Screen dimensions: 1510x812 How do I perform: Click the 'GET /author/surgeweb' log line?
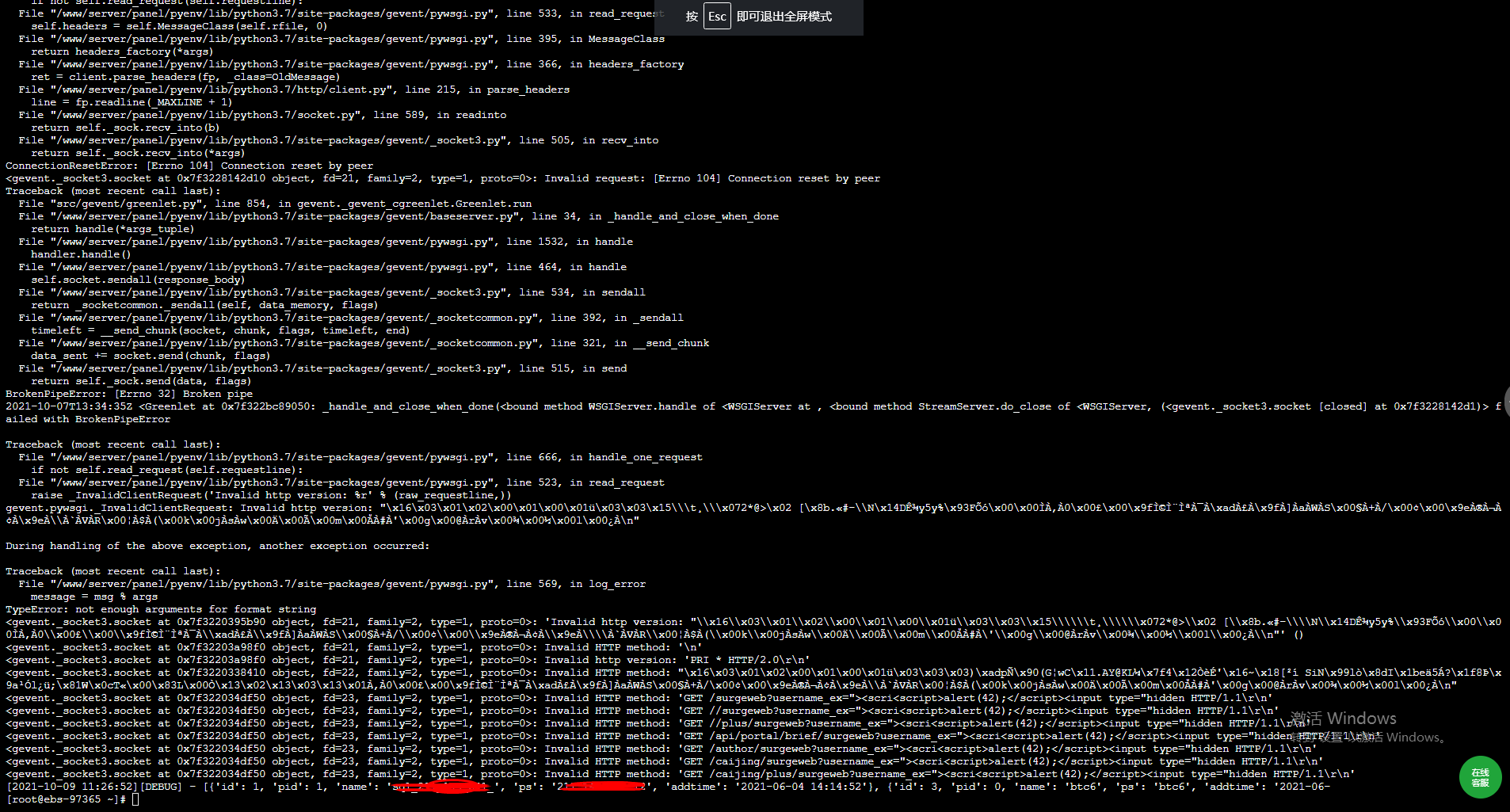click(662, 749)
